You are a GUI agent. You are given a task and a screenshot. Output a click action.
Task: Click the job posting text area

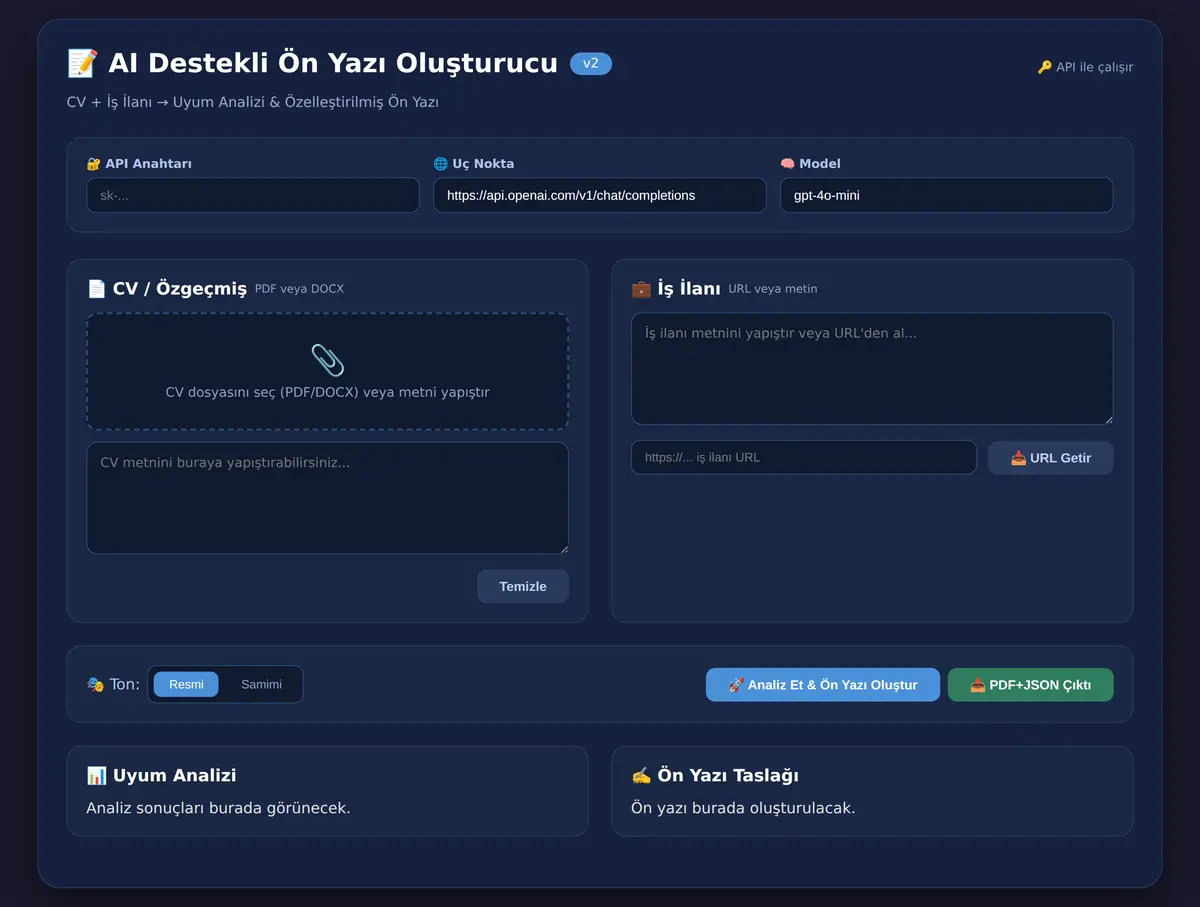(x=872, y=369)
